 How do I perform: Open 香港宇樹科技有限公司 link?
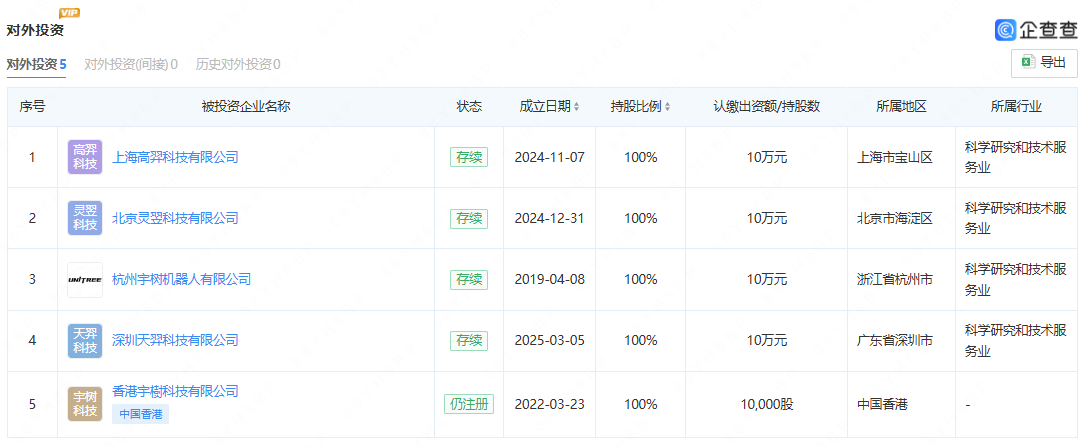(175, 392)
